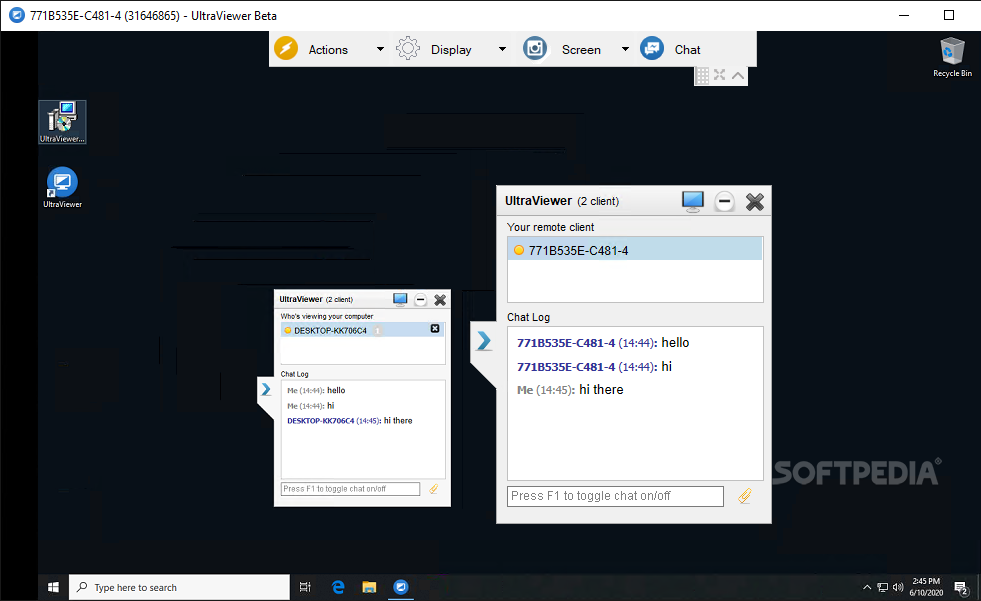Viewport: 981px width, 601px height.
Task: Click the 'Type here to search' box
Action: 180,587
